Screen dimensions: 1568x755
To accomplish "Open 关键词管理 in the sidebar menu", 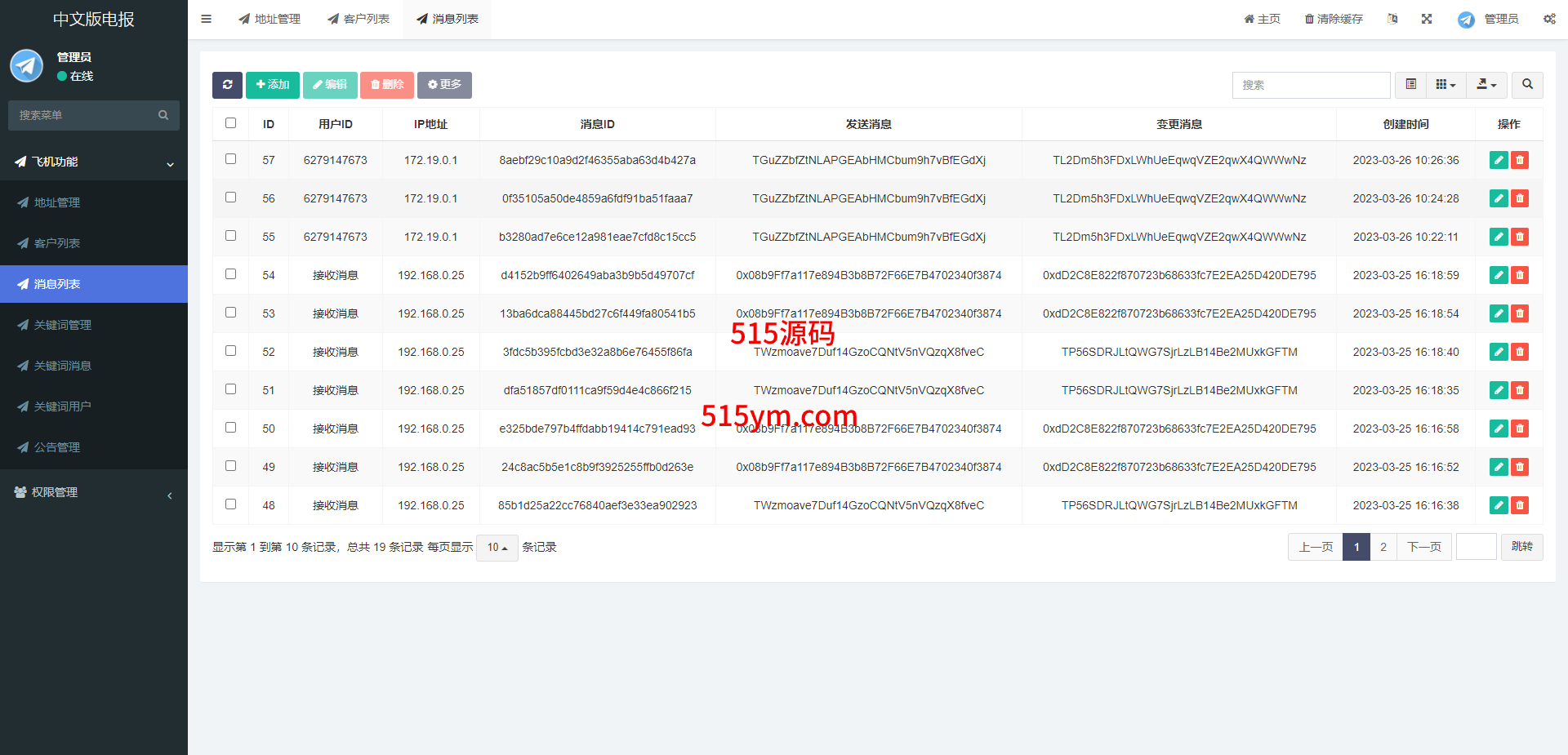I will pyautogui.click(x=63, y=325).
